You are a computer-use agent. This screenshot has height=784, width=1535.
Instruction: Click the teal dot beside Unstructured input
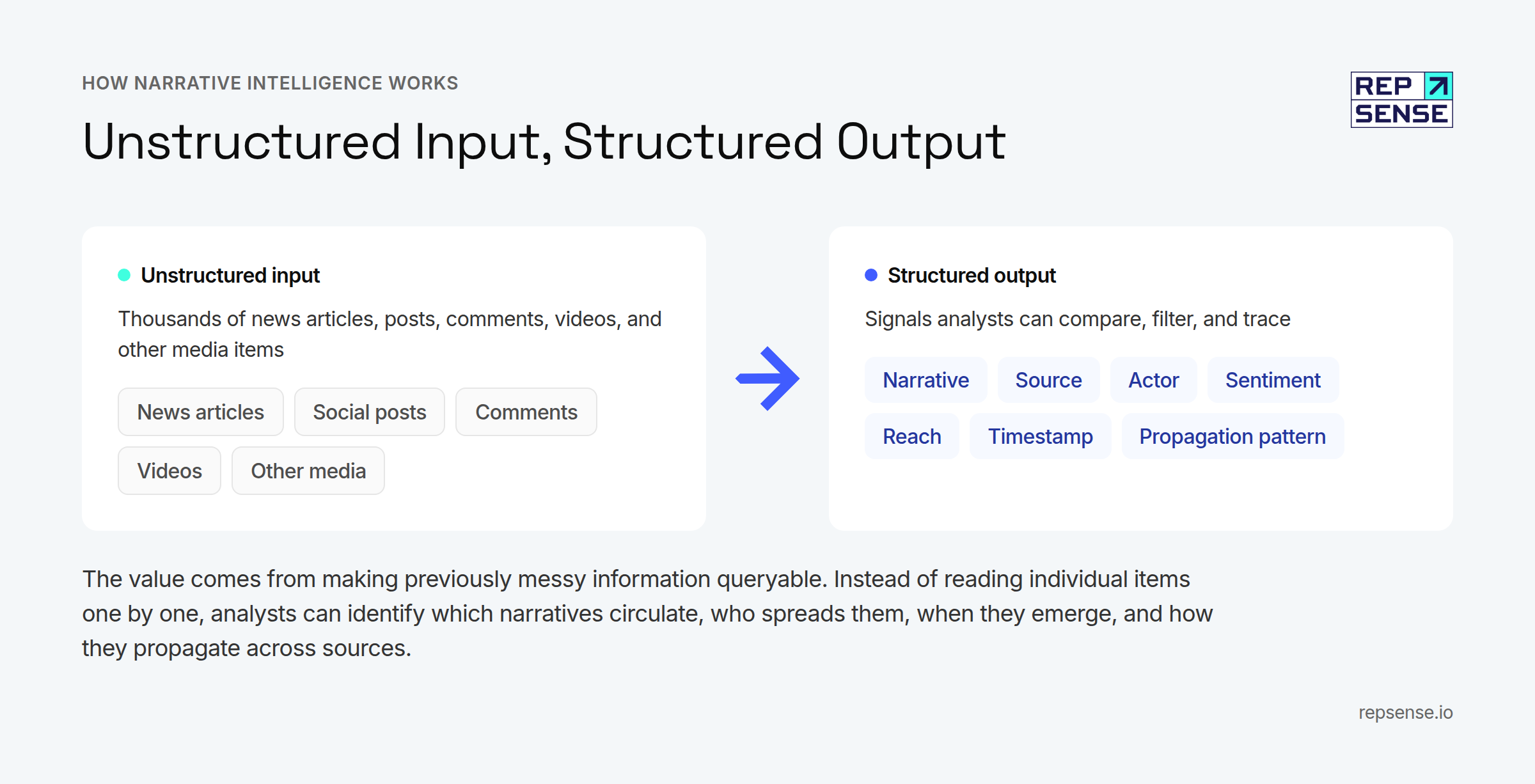[124, 275]
